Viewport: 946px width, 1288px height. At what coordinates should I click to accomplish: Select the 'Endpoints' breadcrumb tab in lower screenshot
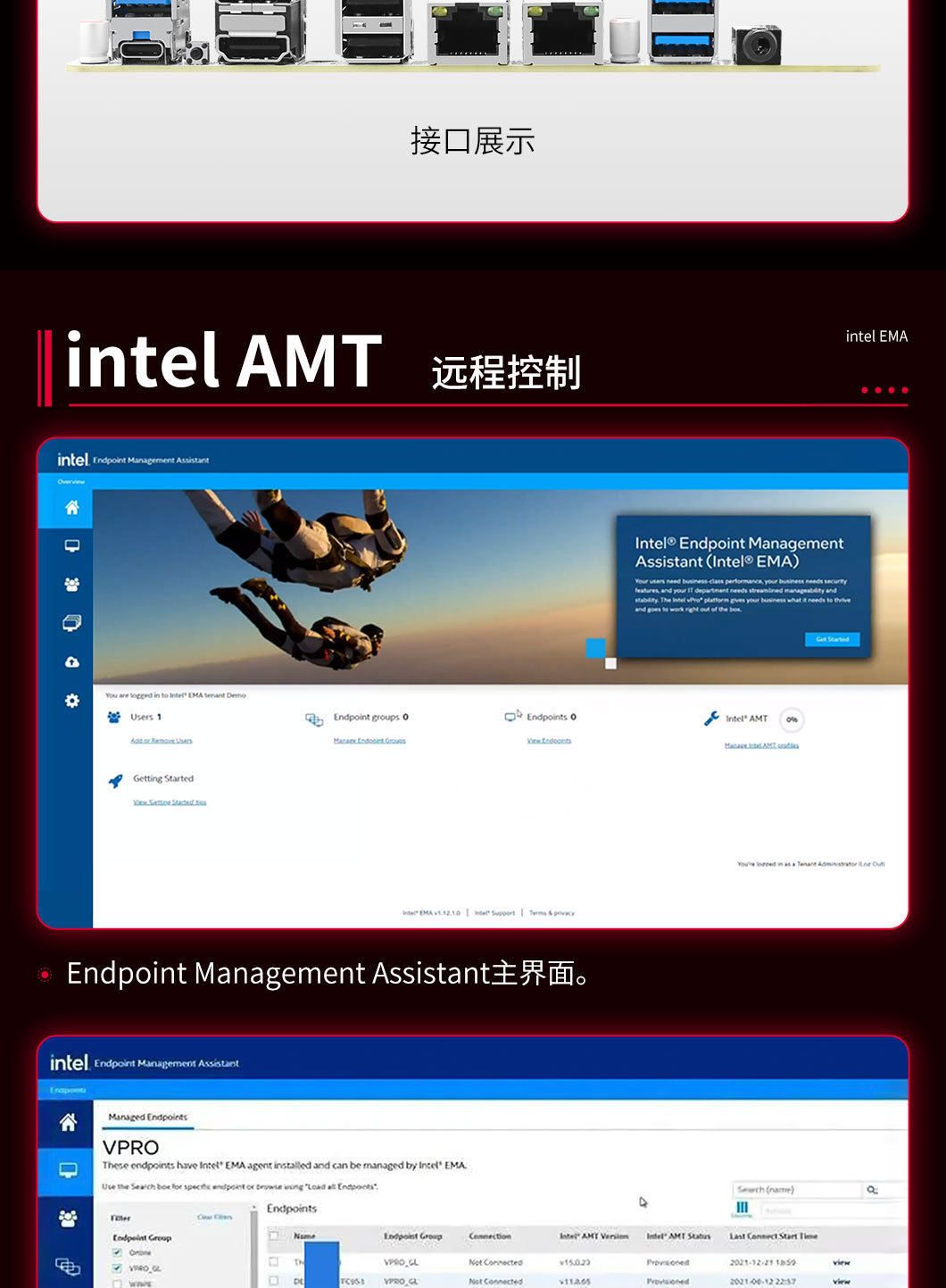click(68, 1090)
